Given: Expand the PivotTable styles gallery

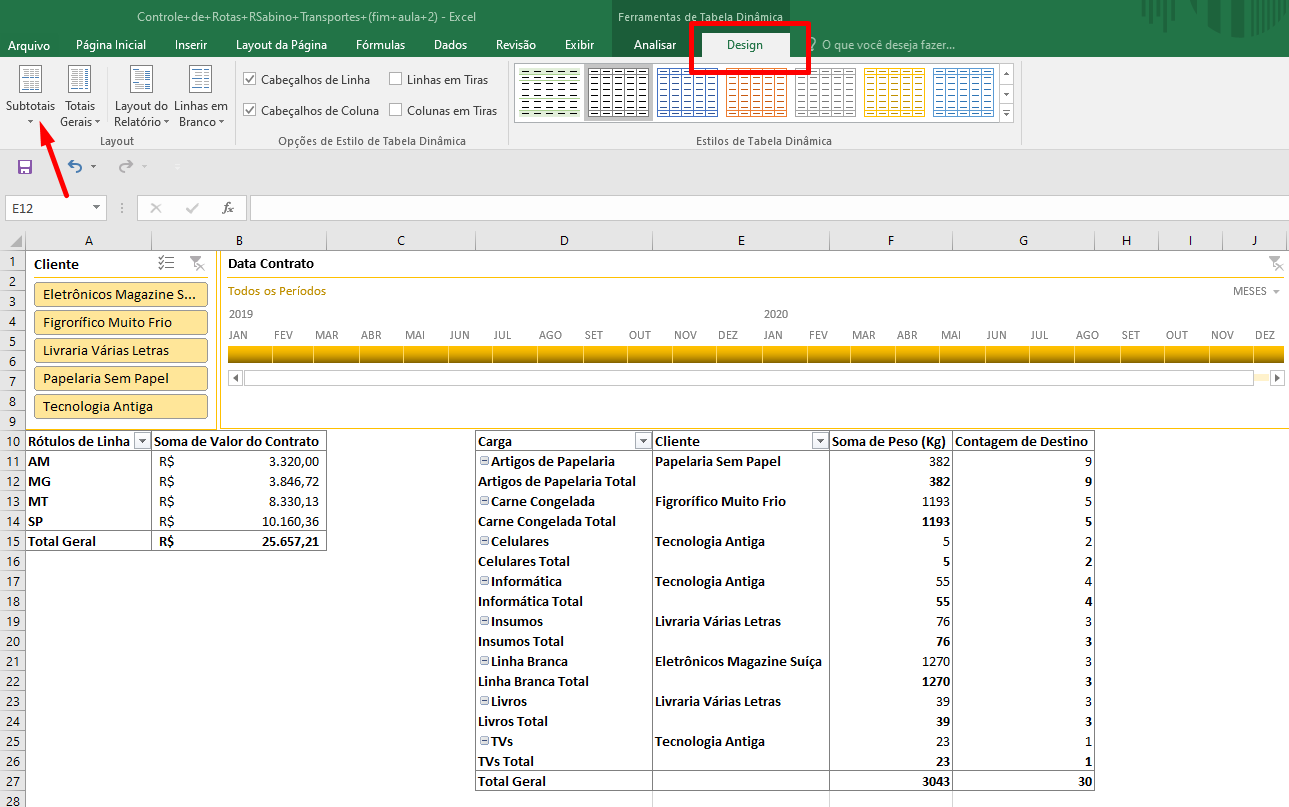Looking at the screenshot, I should click(1006, 111).
